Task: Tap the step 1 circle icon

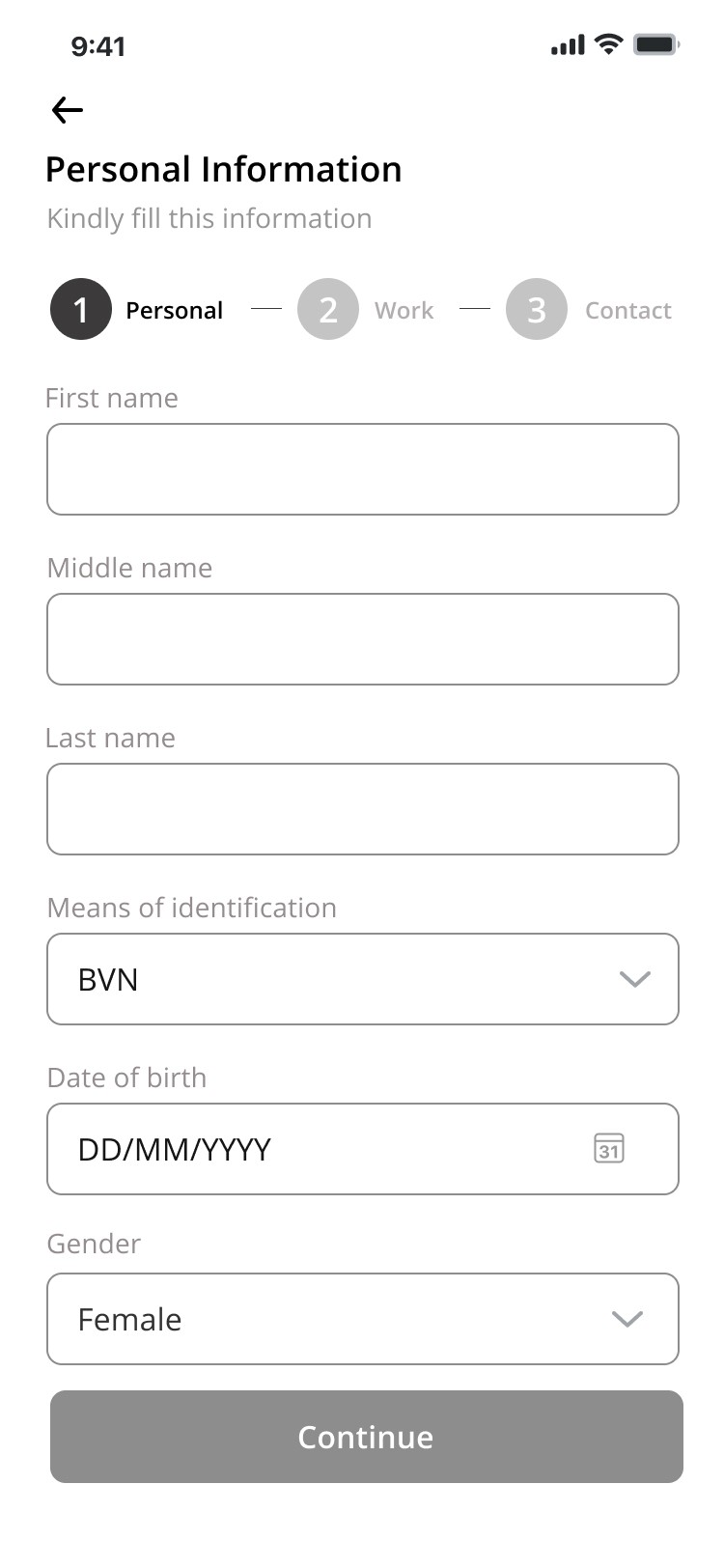Action: click(x=81, y=309)
